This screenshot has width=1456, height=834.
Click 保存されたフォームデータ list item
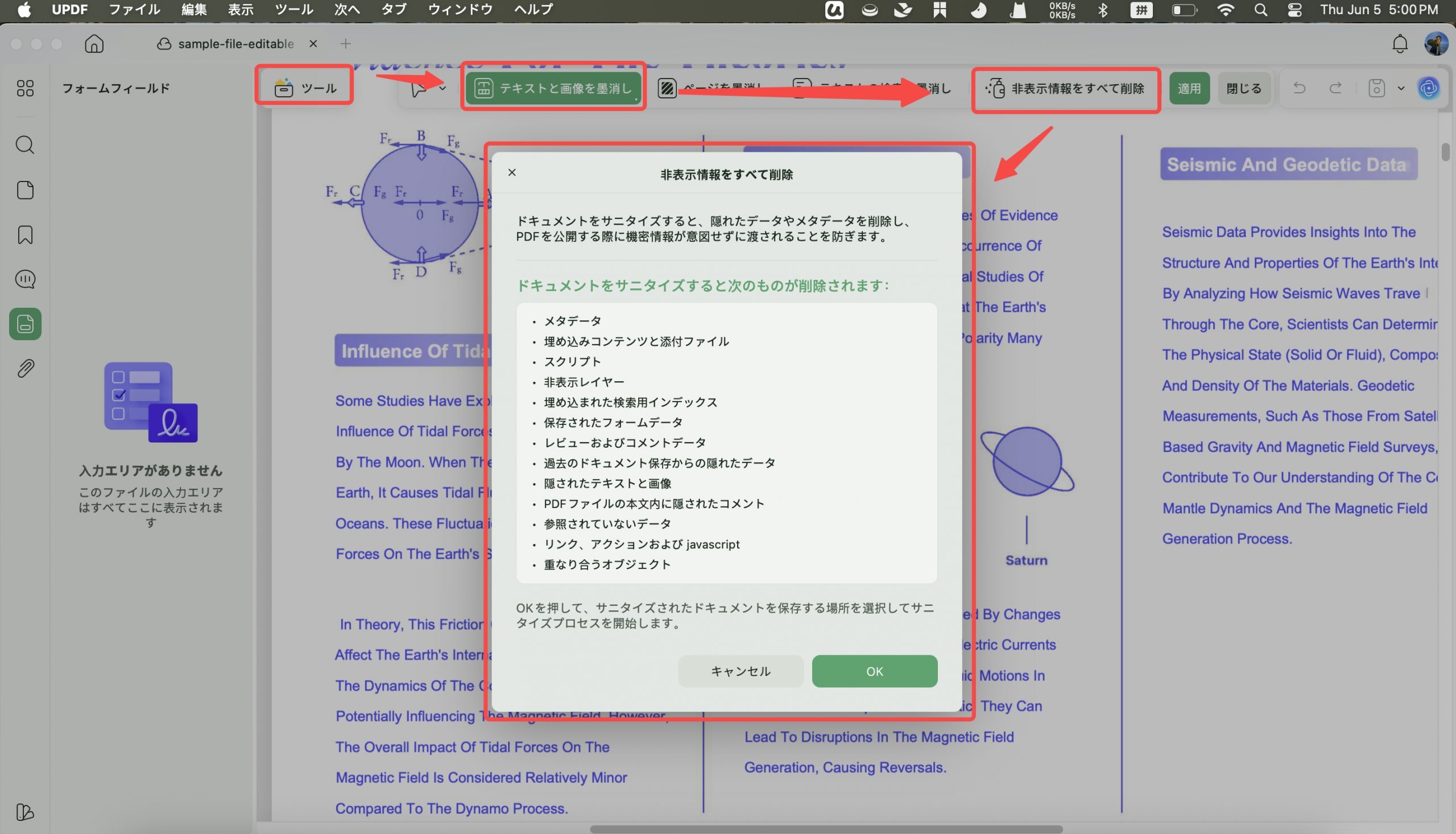point(613,422)
